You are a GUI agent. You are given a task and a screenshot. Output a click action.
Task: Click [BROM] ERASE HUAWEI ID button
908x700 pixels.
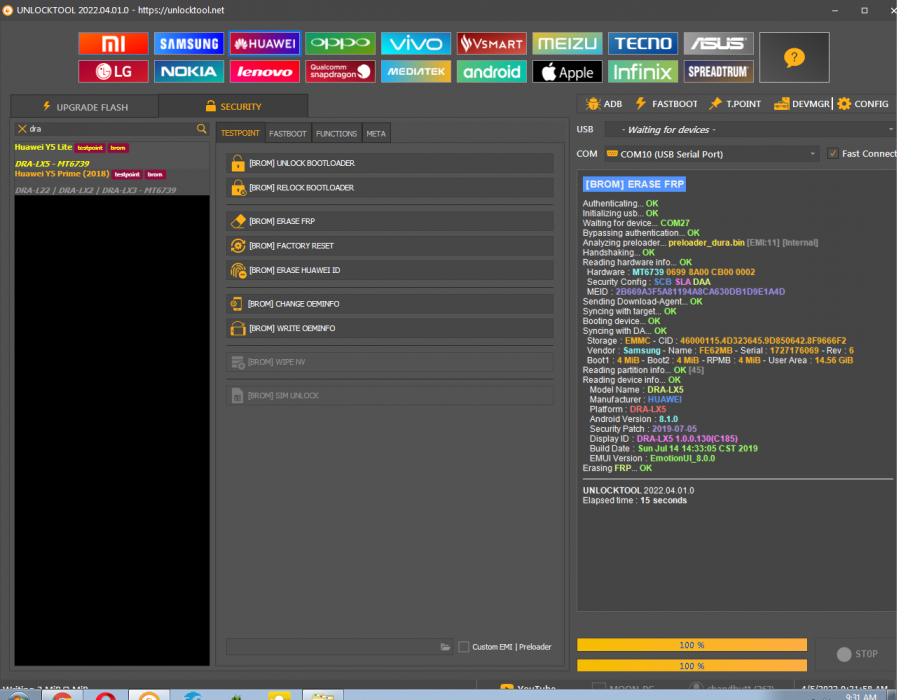point(390,270)
